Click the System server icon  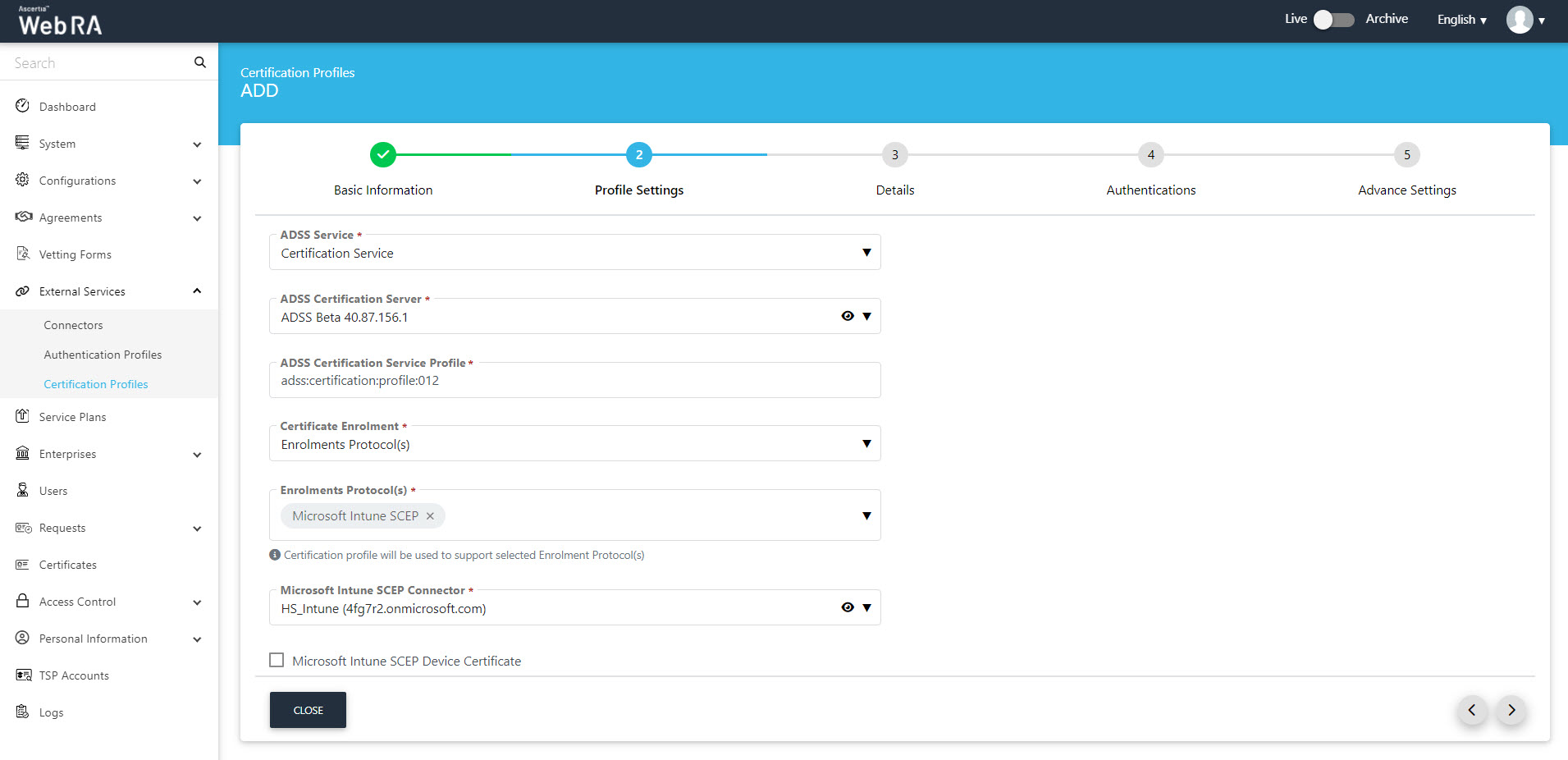click(x=23, y=143)
